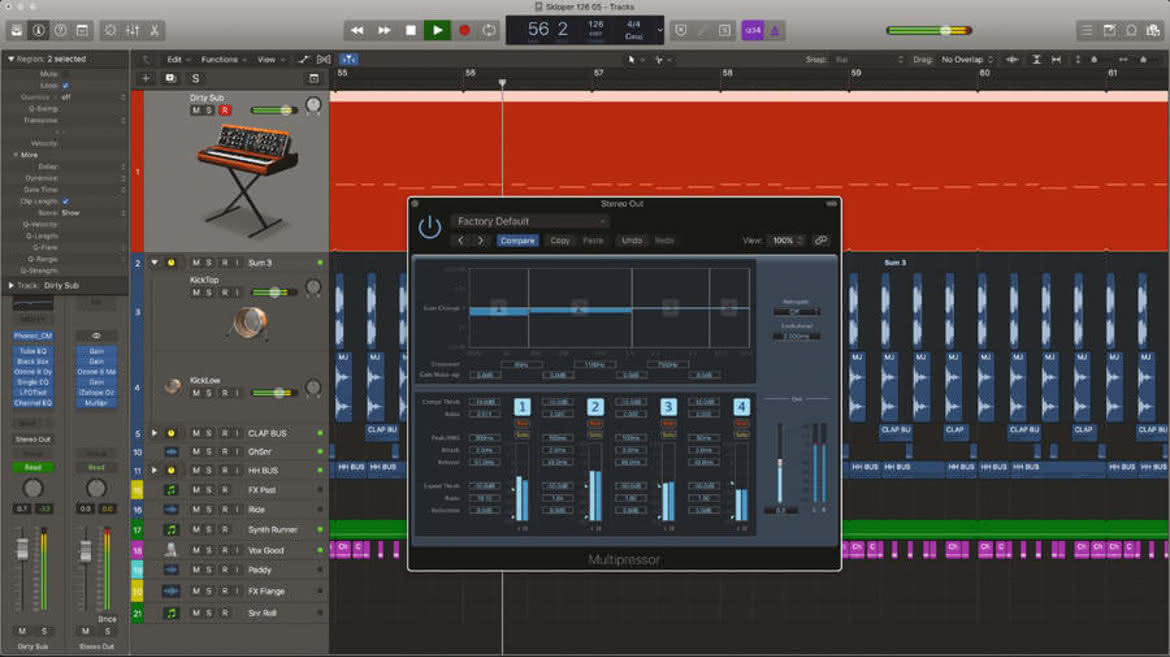The height and width of the screenshot is (657, 1170).
Task: Toggle the blue Catch Playhead button
Action: coord(348,59)
